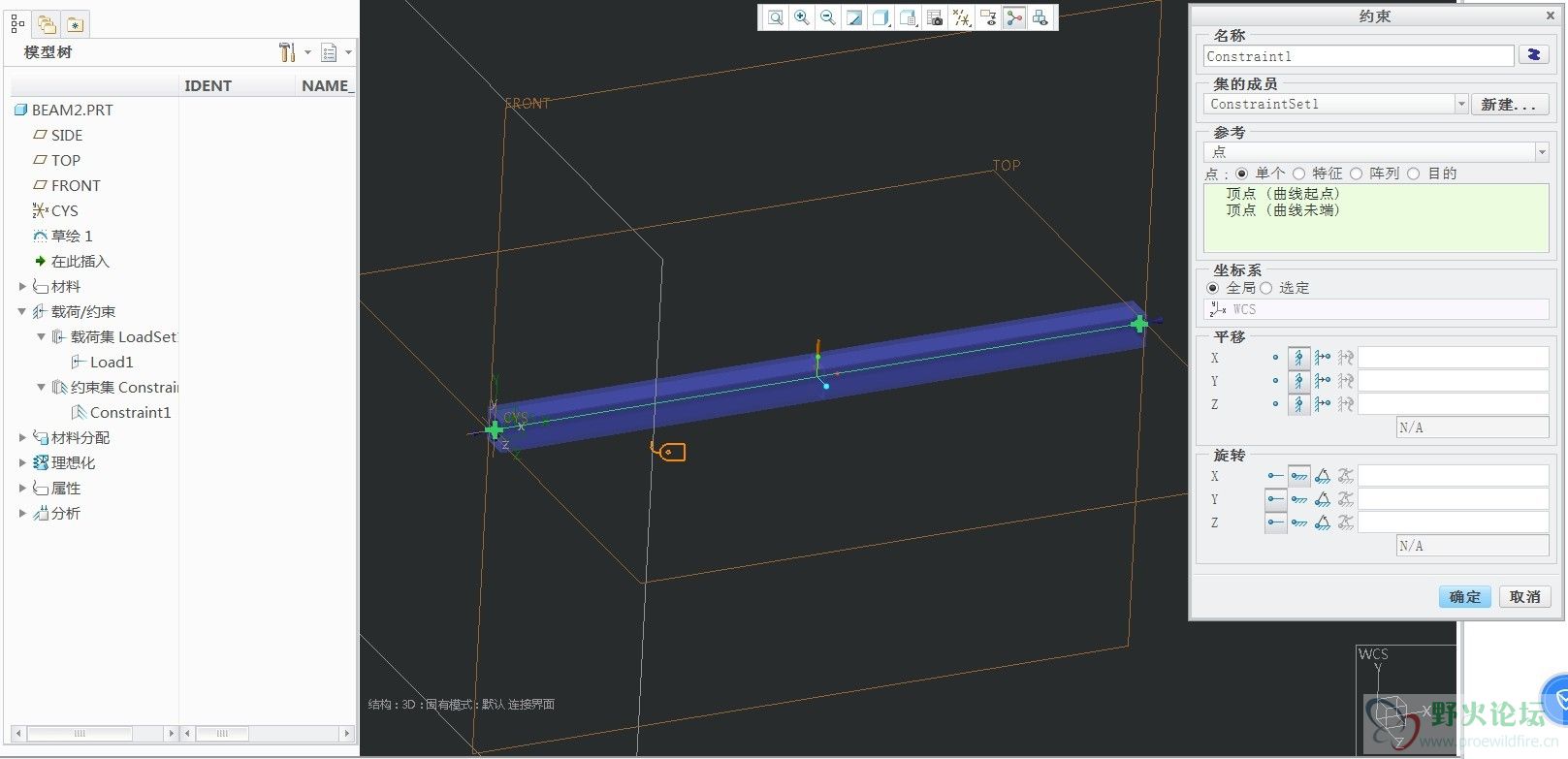
Task: Select the 特征 radio option
Action: (x=1298, y=174)
